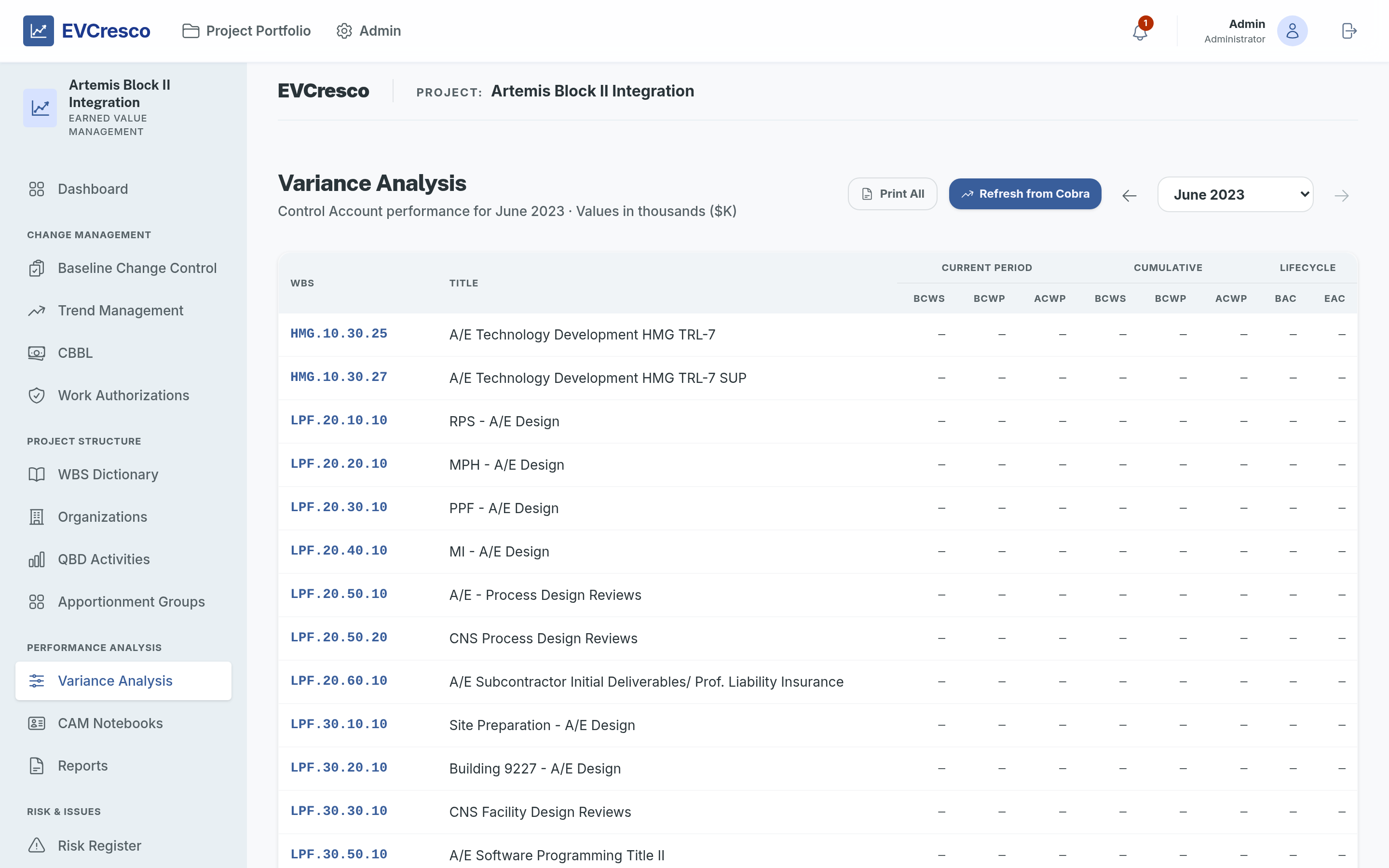Open control account LPF.30.10.10
Image resolution: width=1389 pixels, height=868 pixels.
point(339,724)
